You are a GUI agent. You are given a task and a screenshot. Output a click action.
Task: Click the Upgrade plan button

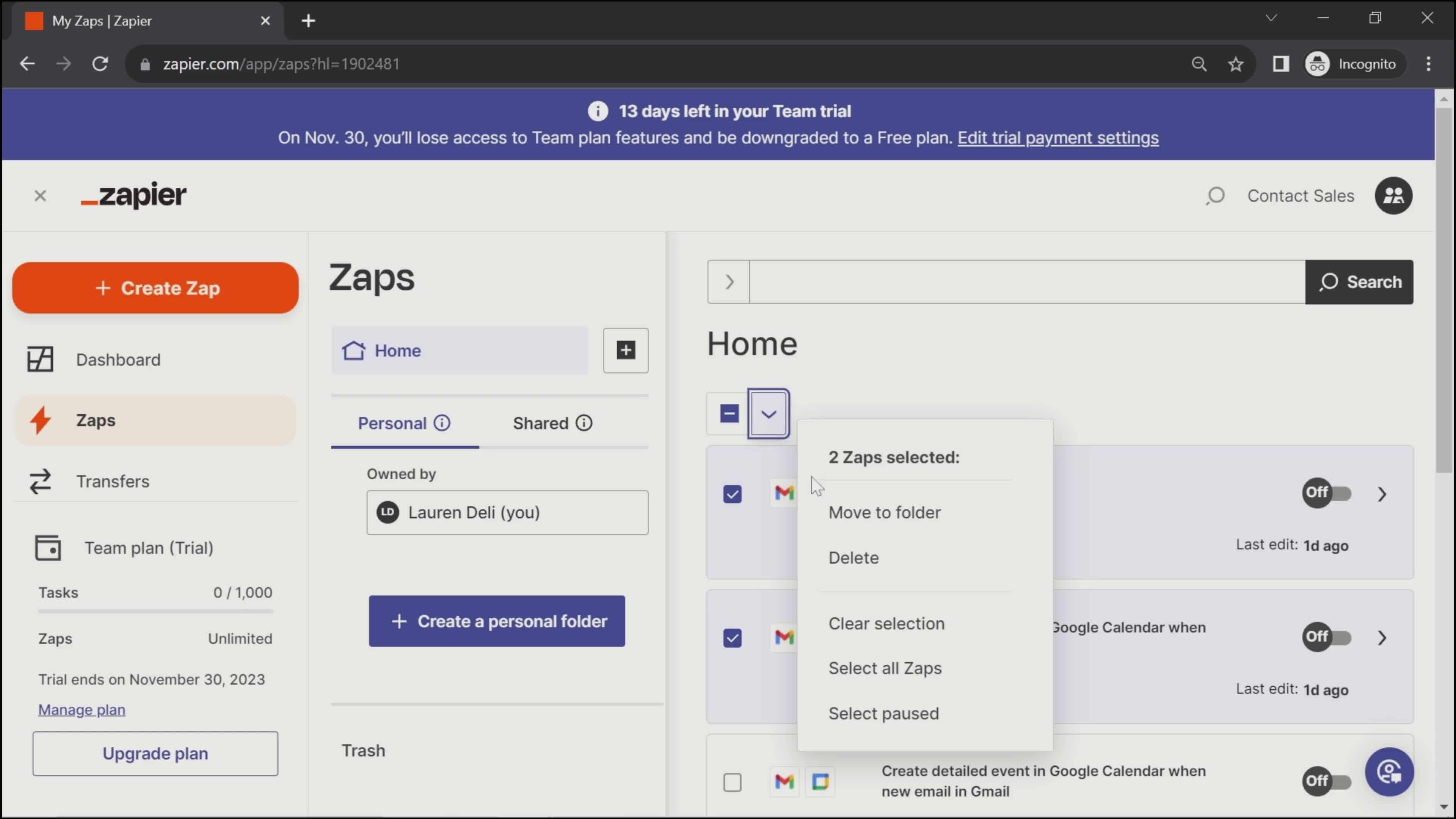pos(155,754)
